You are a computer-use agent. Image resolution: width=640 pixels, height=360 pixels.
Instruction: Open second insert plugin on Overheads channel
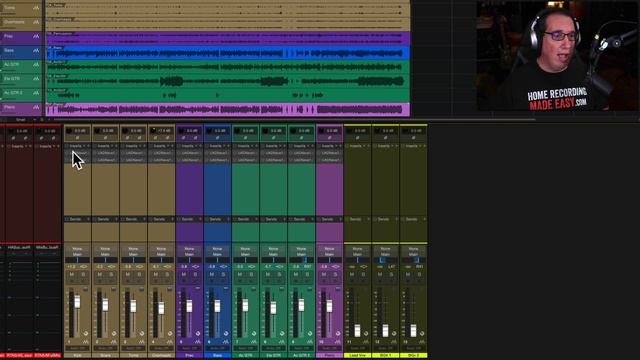click(162, 160)
